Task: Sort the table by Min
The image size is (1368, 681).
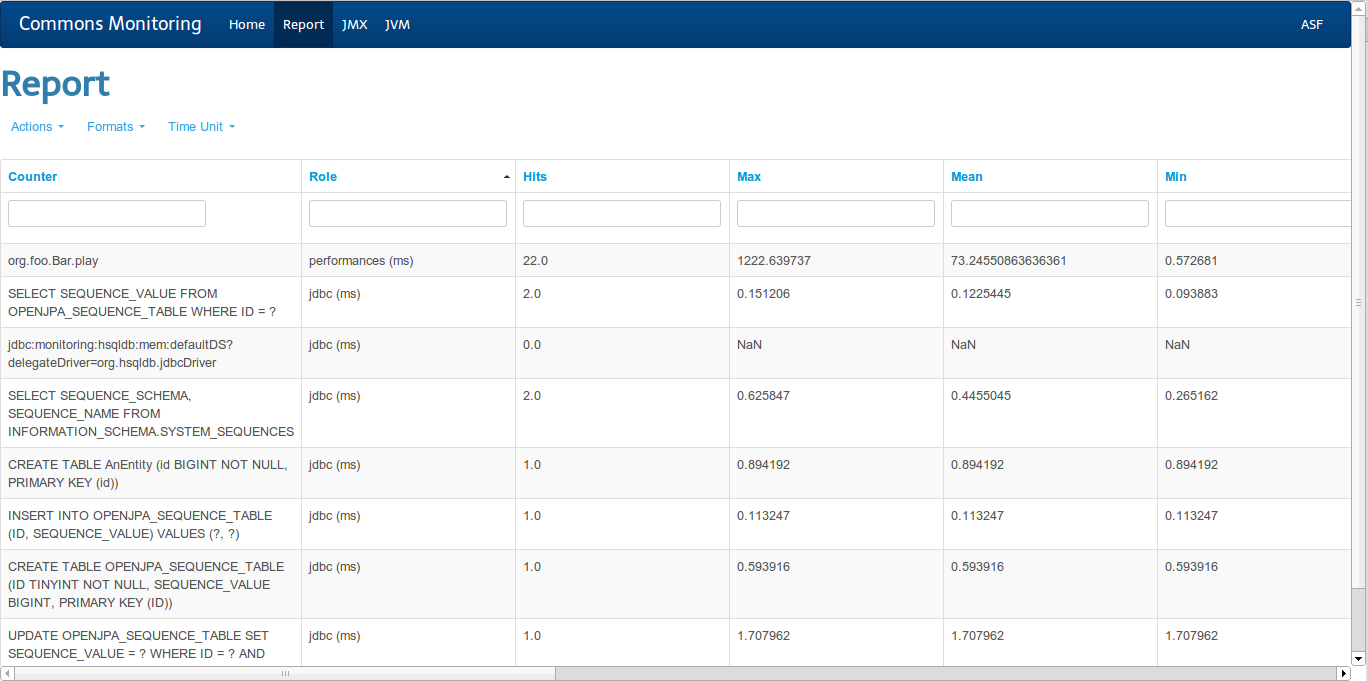Action: pos(1174,176)
